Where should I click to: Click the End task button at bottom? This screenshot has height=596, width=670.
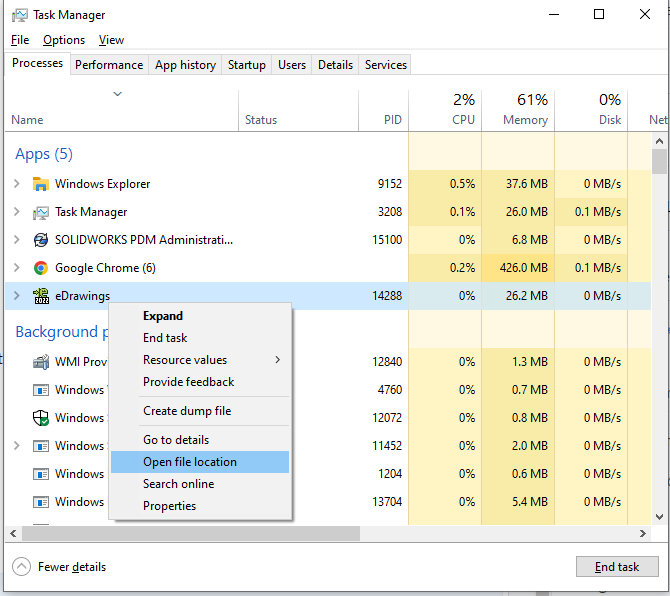(x=617, y=567)
